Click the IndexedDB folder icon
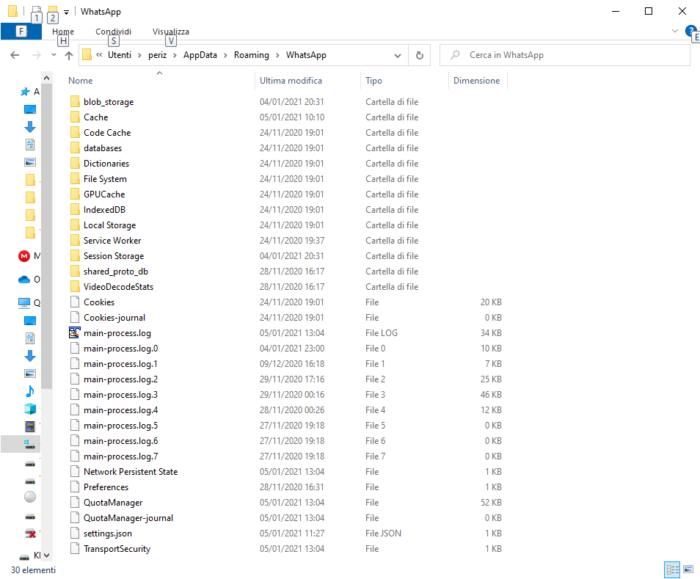 click(75, 209)
